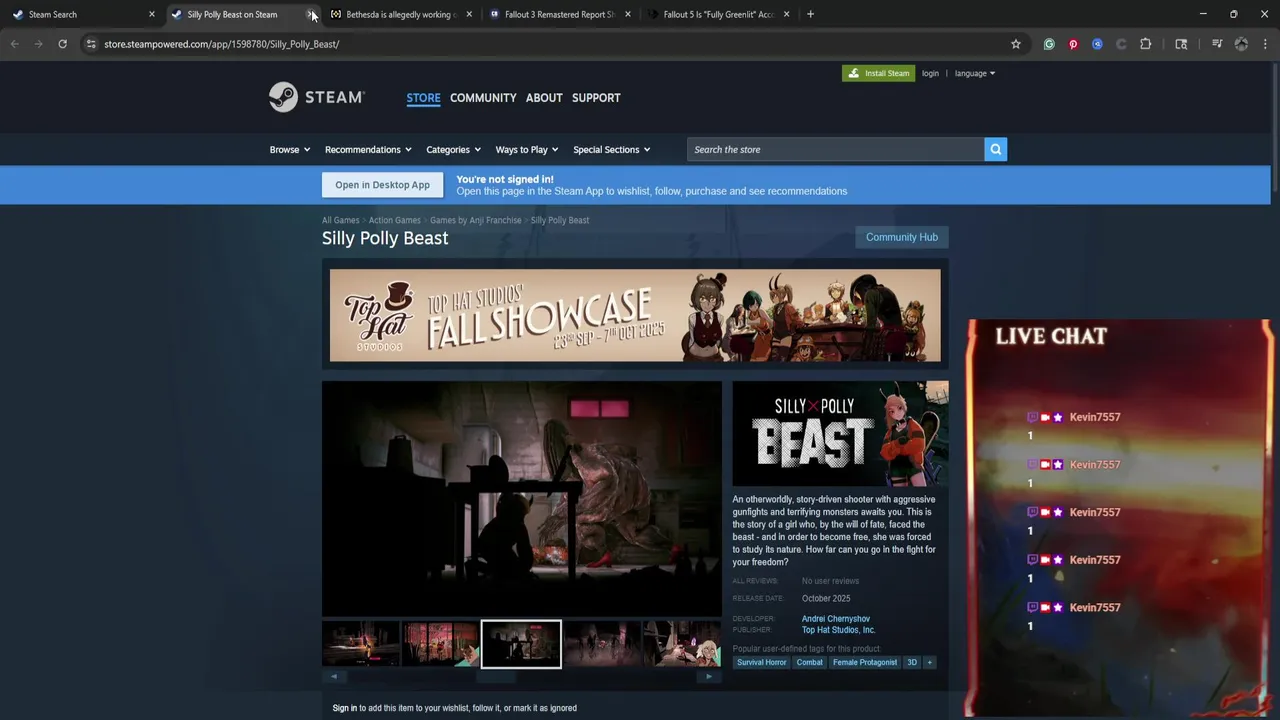Screen dimensions: 1280x720
Task: Click the tab search toolbar icon
Action: click(x=1181, y=44)
